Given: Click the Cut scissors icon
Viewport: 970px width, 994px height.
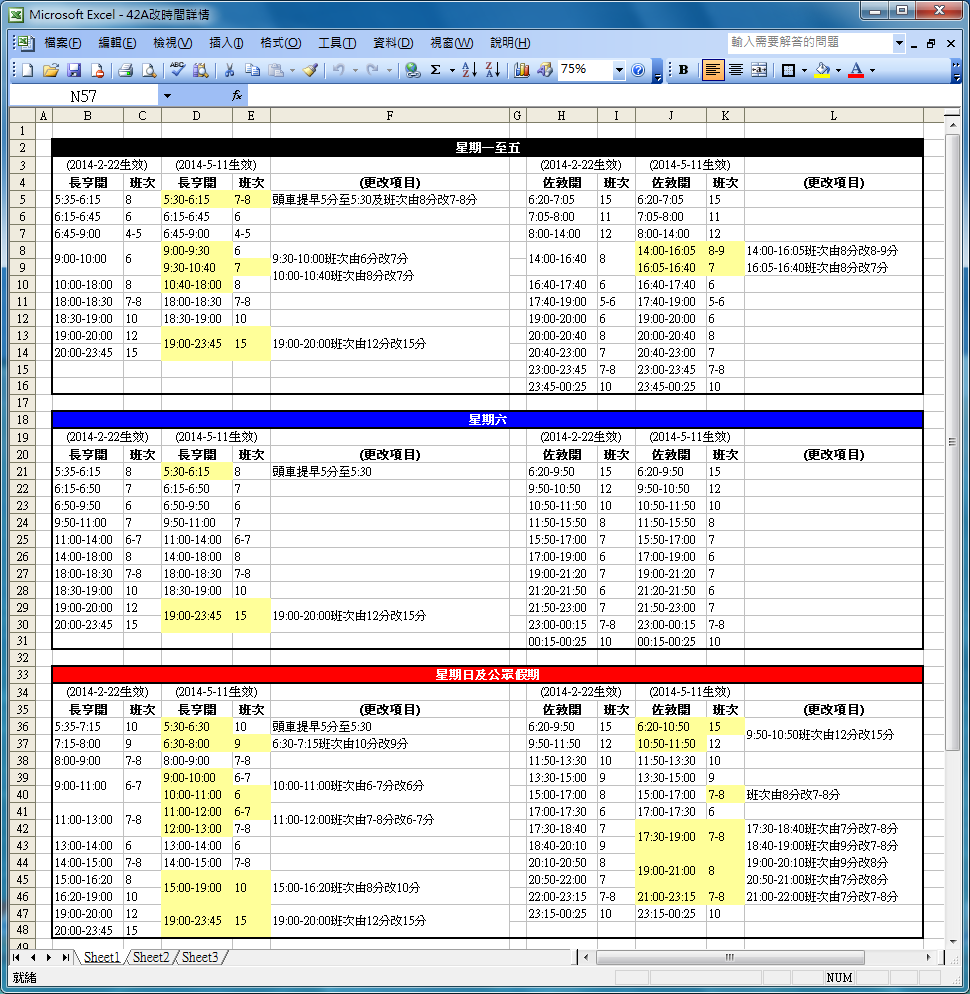Looking at the screenshot, I should point(229,70).
